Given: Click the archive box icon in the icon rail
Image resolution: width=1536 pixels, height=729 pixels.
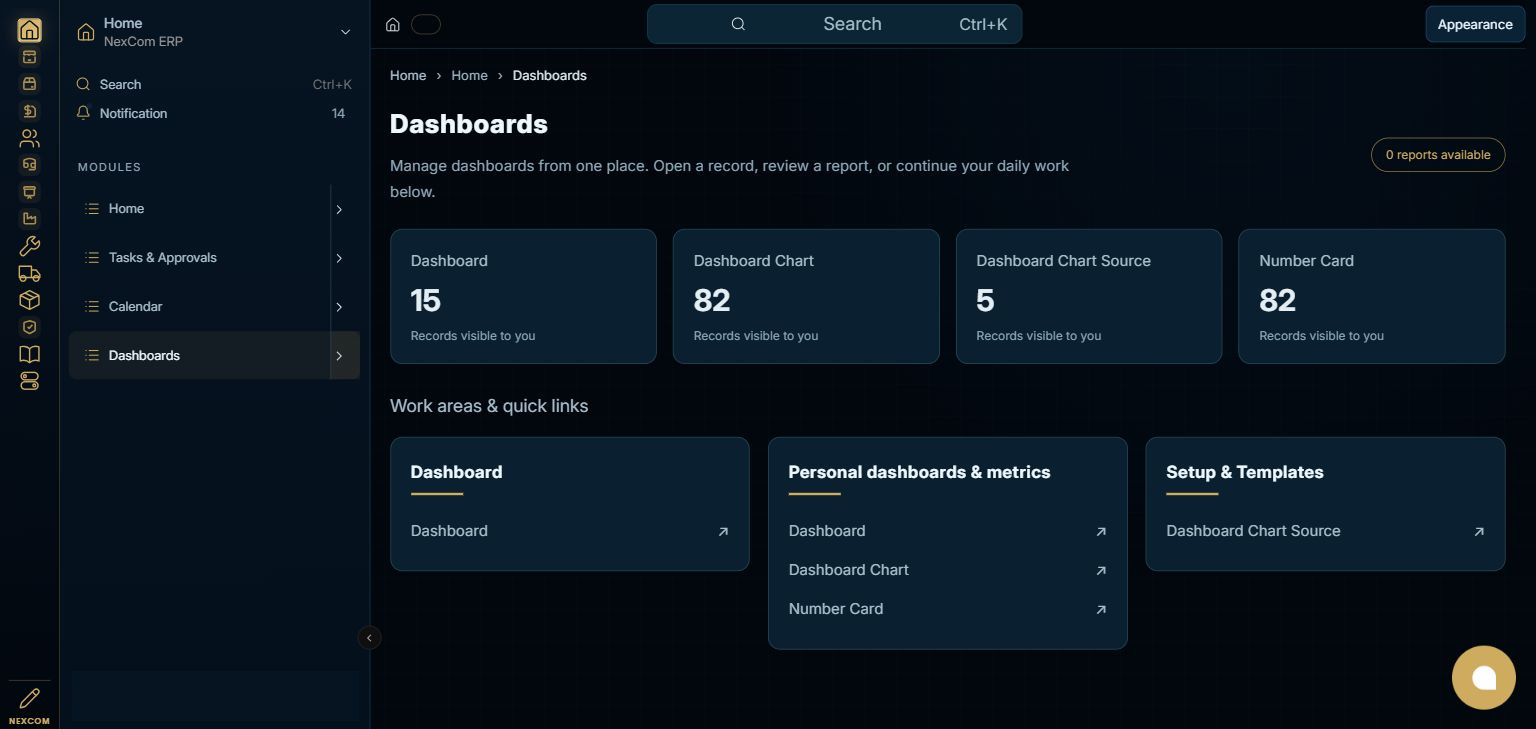Looking at the screenshot, I should pos(30,57).
